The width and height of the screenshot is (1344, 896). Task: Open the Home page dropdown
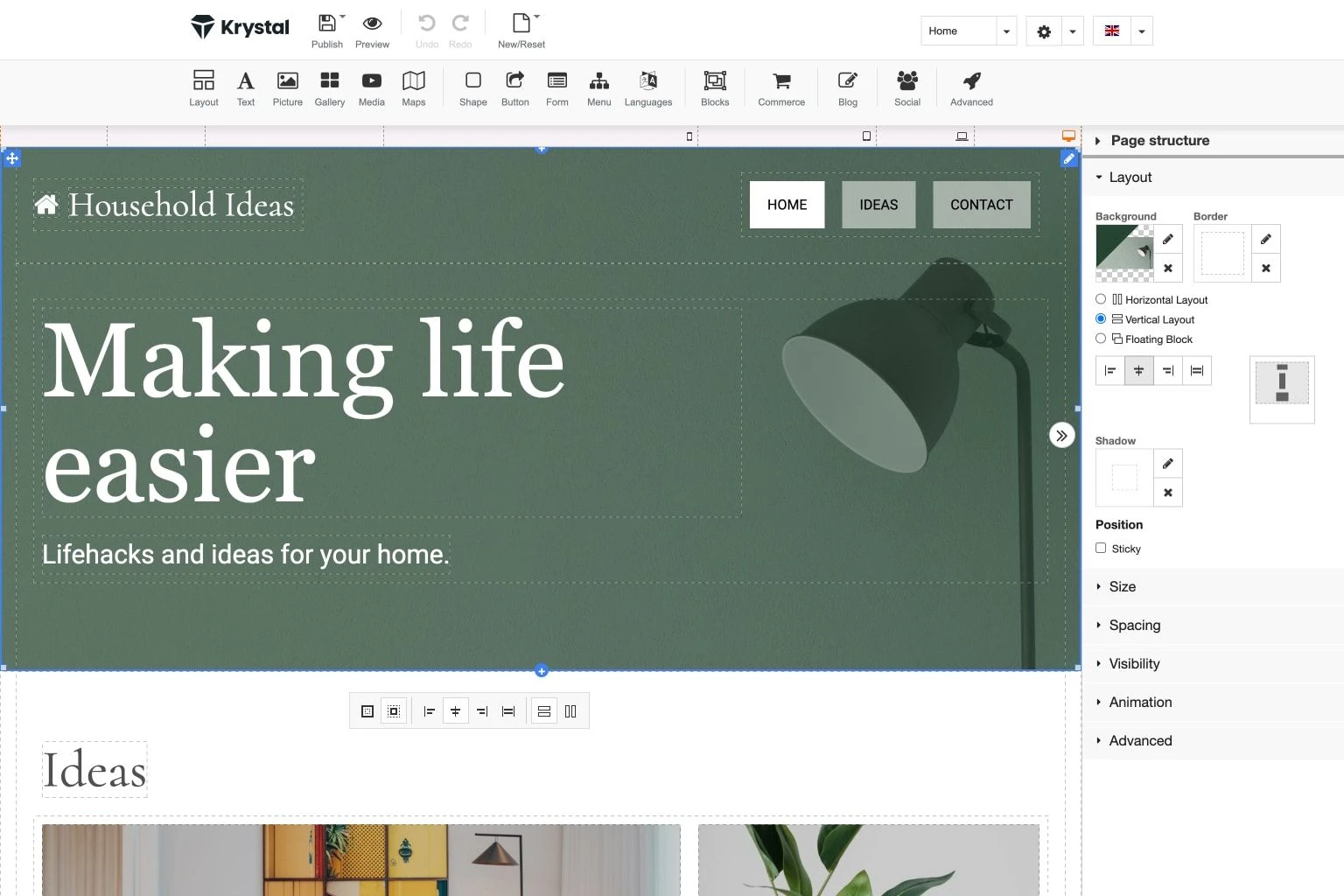(1005, 31)
